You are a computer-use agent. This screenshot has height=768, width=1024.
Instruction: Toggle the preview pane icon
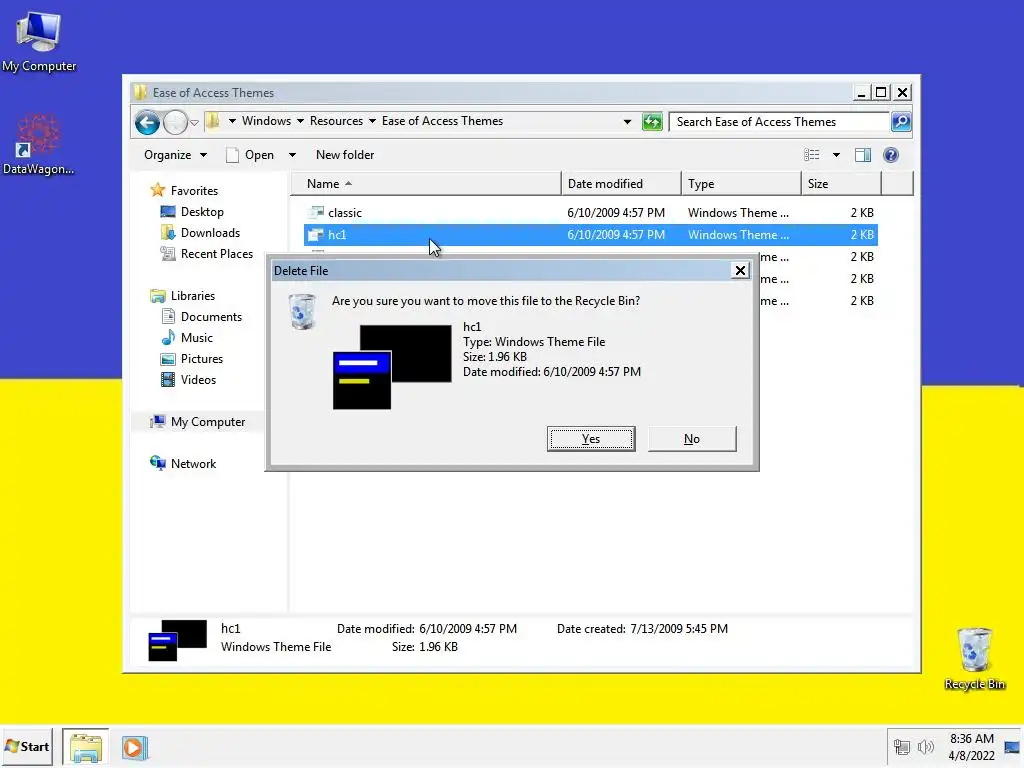[x=863, y=155]
